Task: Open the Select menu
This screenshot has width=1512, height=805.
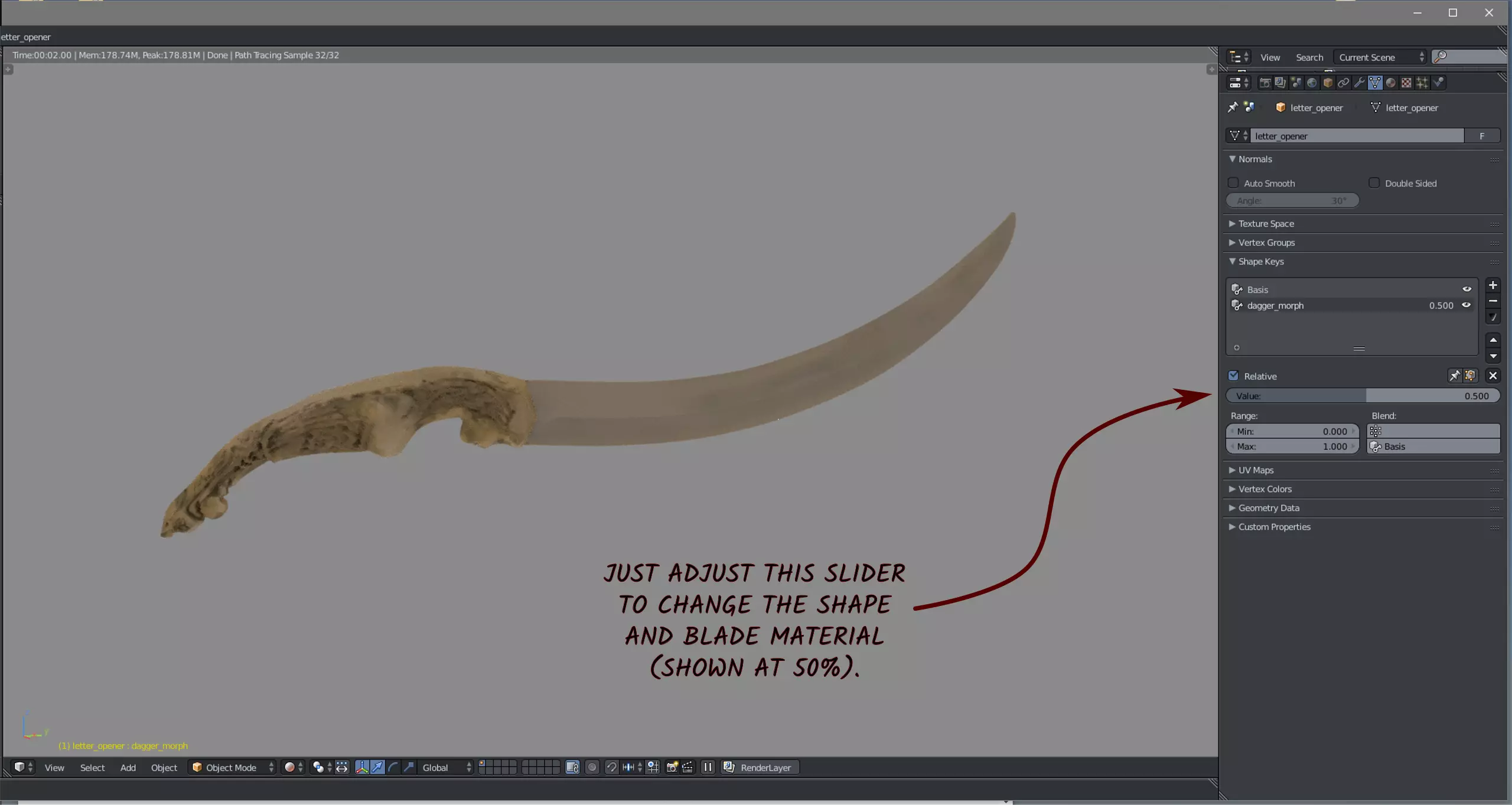Action: pyautogui.click(x=92, y=767)
